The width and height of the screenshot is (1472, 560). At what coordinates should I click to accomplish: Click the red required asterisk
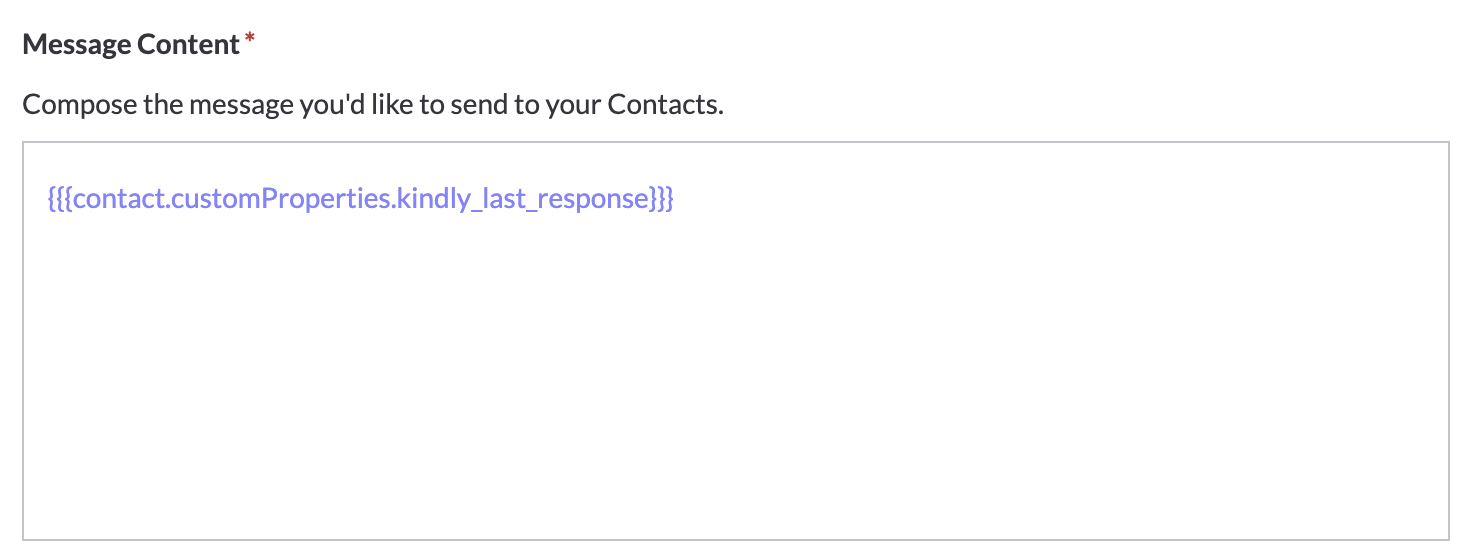pos(249,40)
